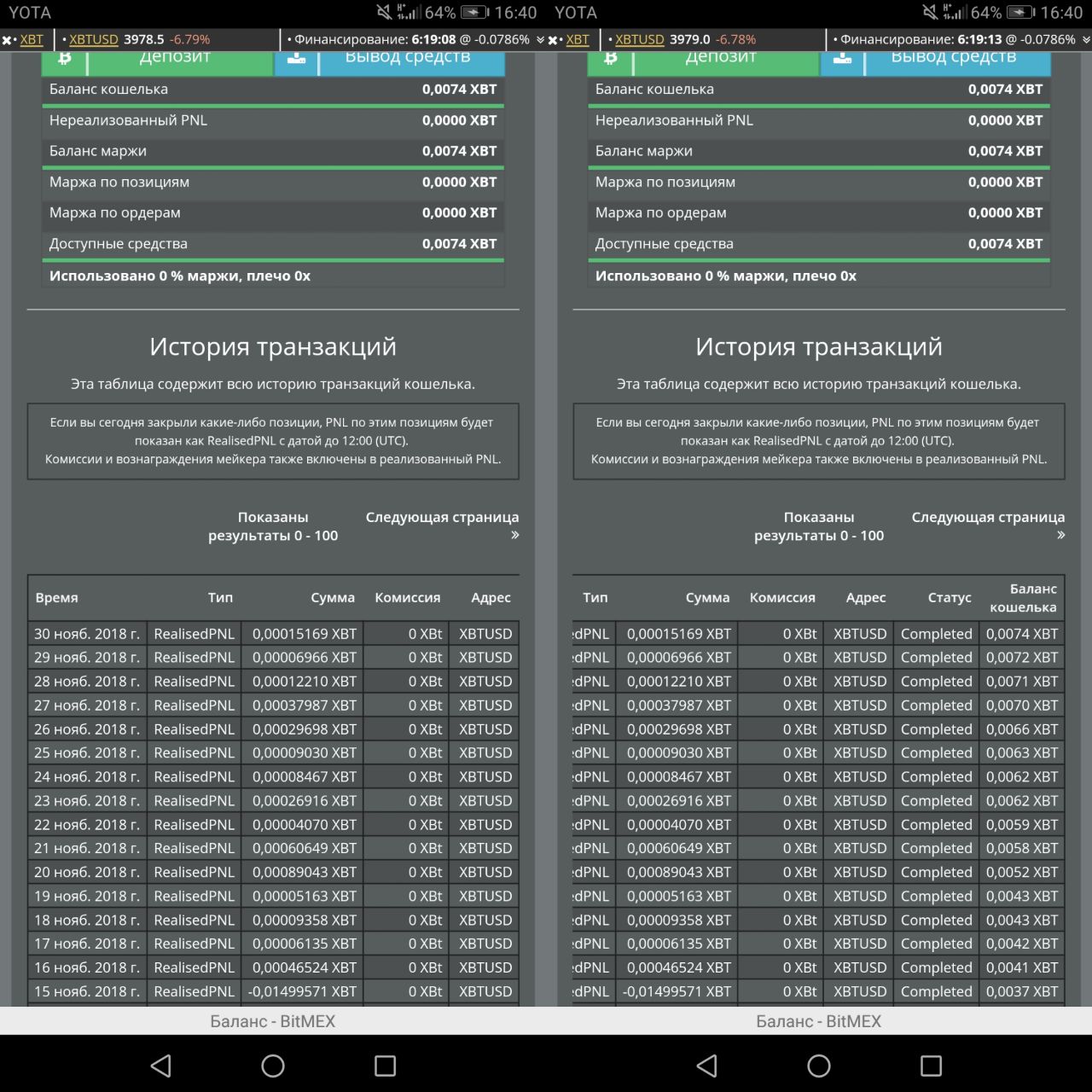1092x1092 pixels.
Task: Select the 27 нояб. 2018 г. date cell
Action: [x=87, y=706]
